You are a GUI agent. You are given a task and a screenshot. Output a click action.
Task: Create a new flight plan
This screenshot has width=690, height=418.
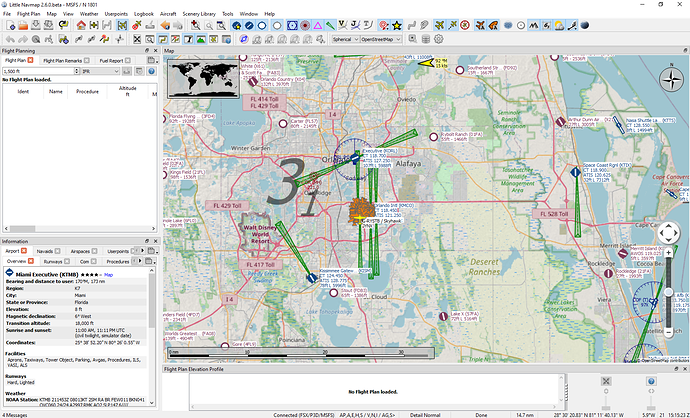click(x=10, y=26)
